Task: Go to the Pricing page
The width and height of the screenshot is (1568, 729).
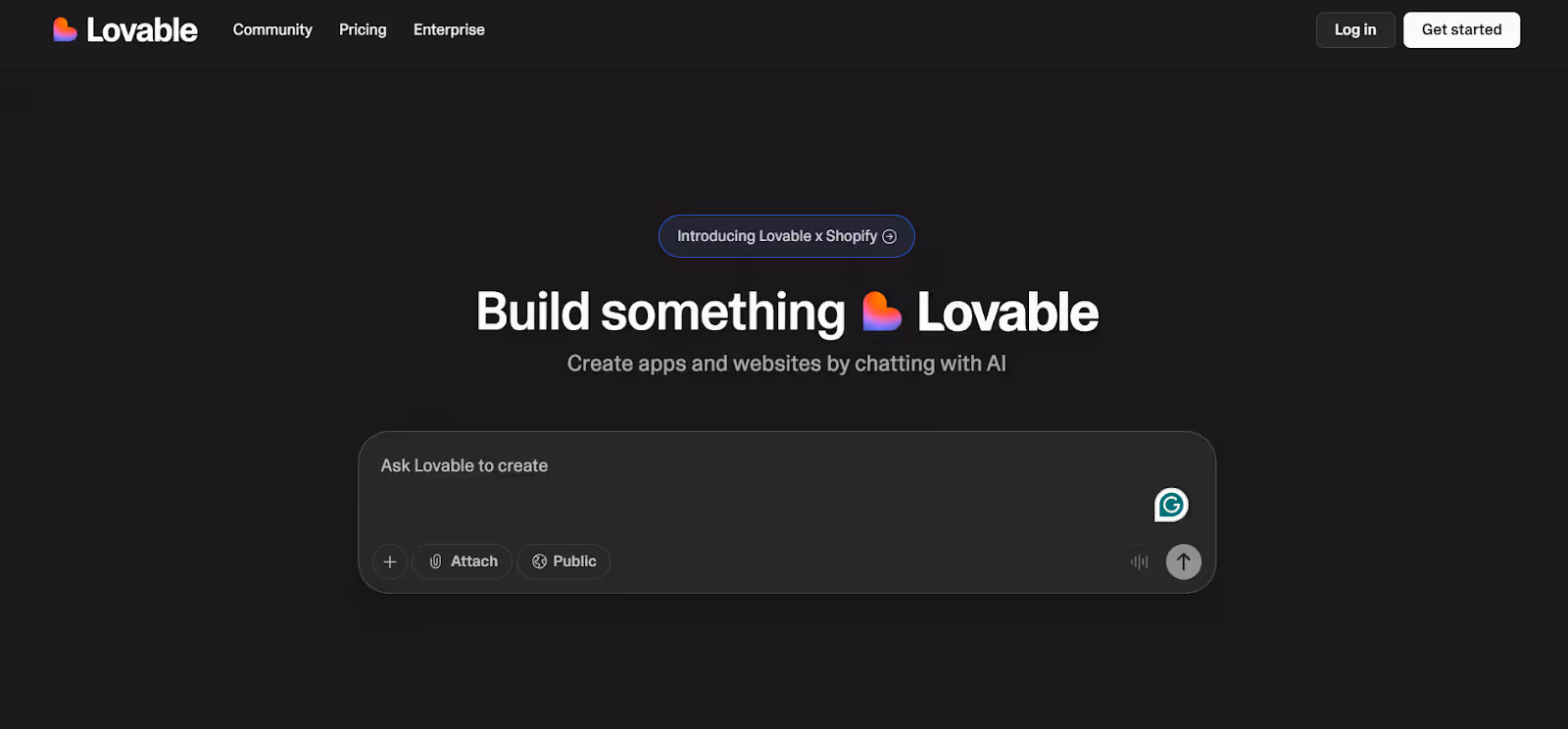Action: point(363,29)
